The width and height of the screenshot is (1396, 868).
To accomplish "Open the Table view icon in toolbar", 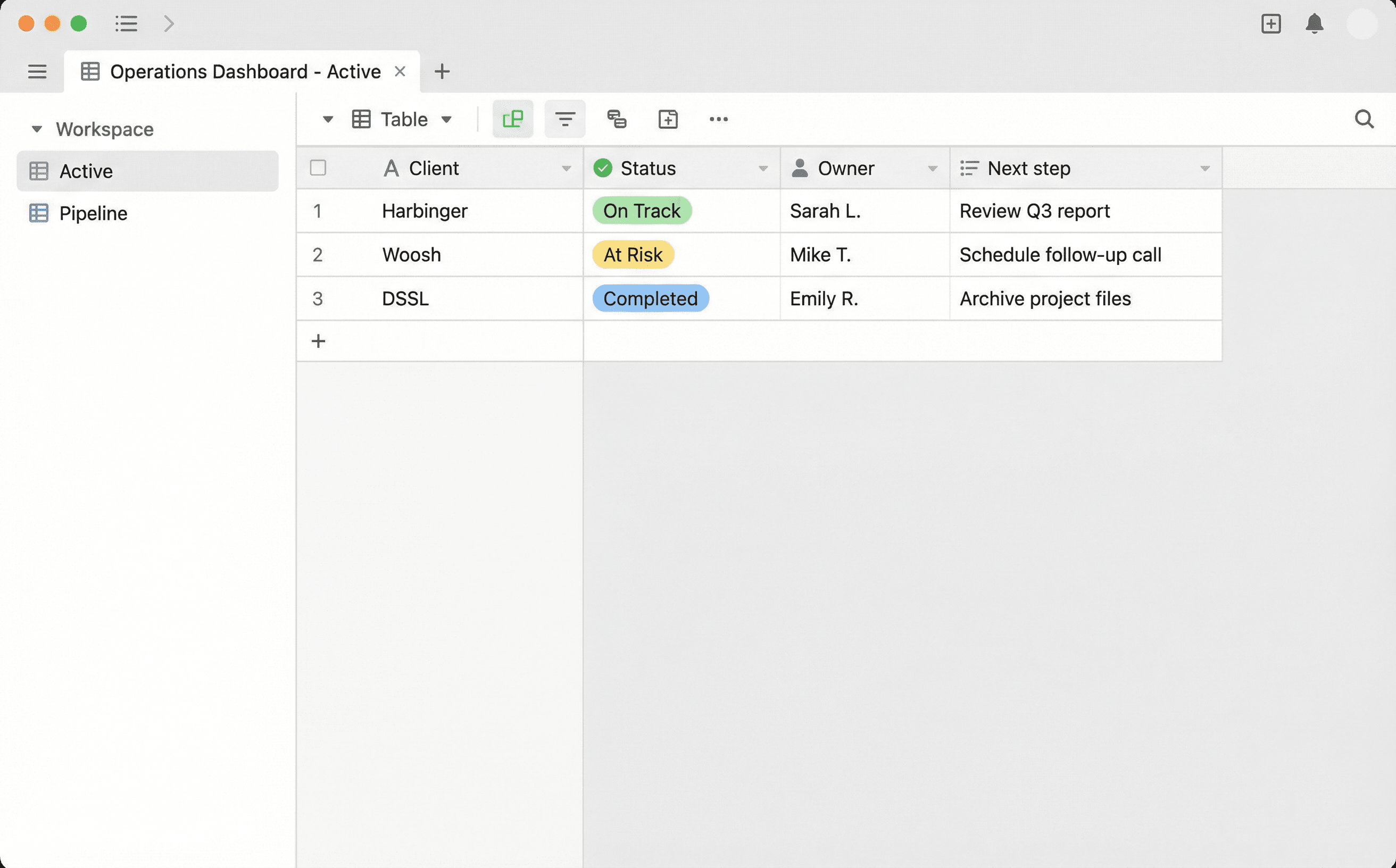I will coord(361,119).
